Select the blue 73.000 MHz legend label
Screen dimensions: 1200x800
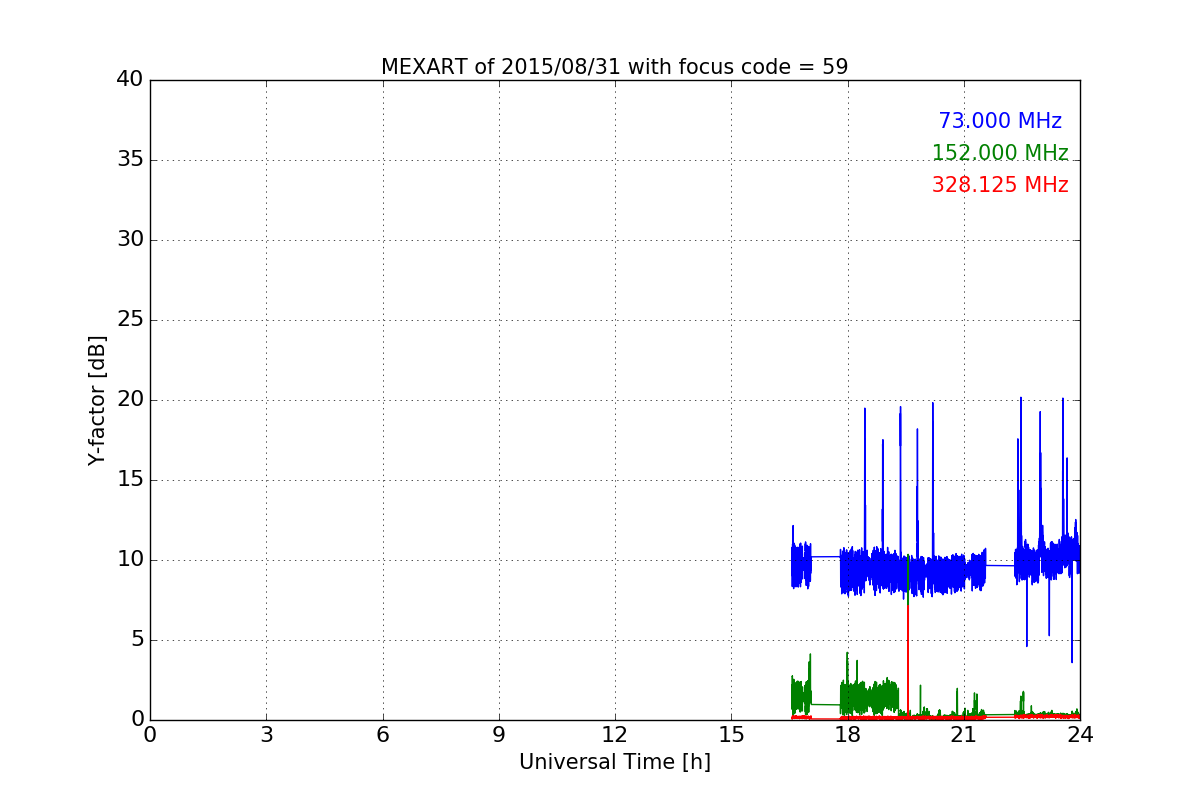[x=1000, y=121]
